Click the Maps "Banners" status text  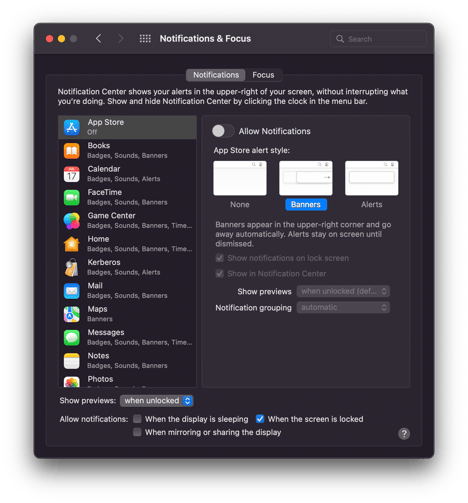[x=100, y=319]
